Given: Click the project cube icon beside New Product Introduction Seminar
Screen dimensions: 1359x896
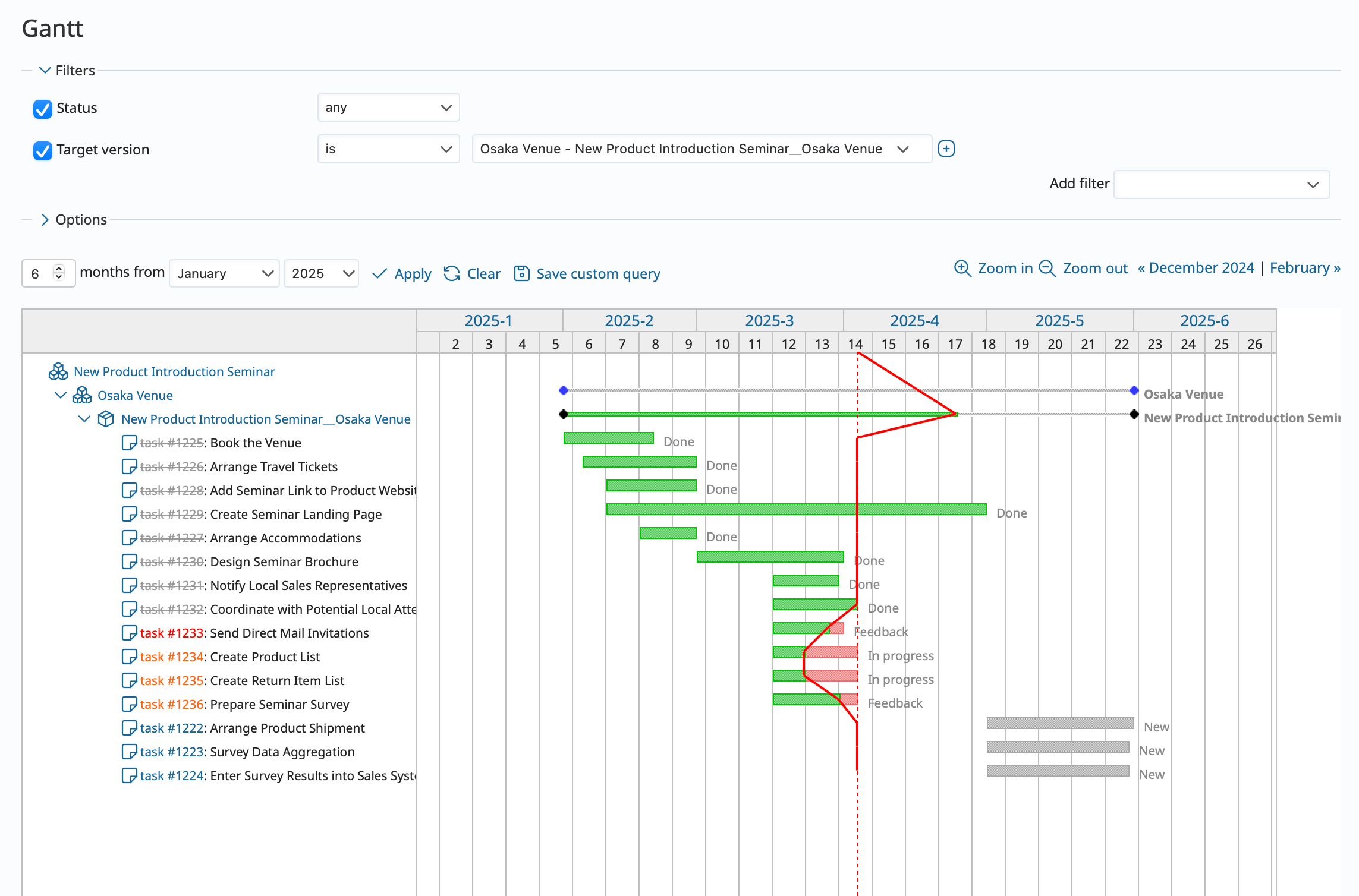Looking at the screenshot, I should [x=58, y=371].
